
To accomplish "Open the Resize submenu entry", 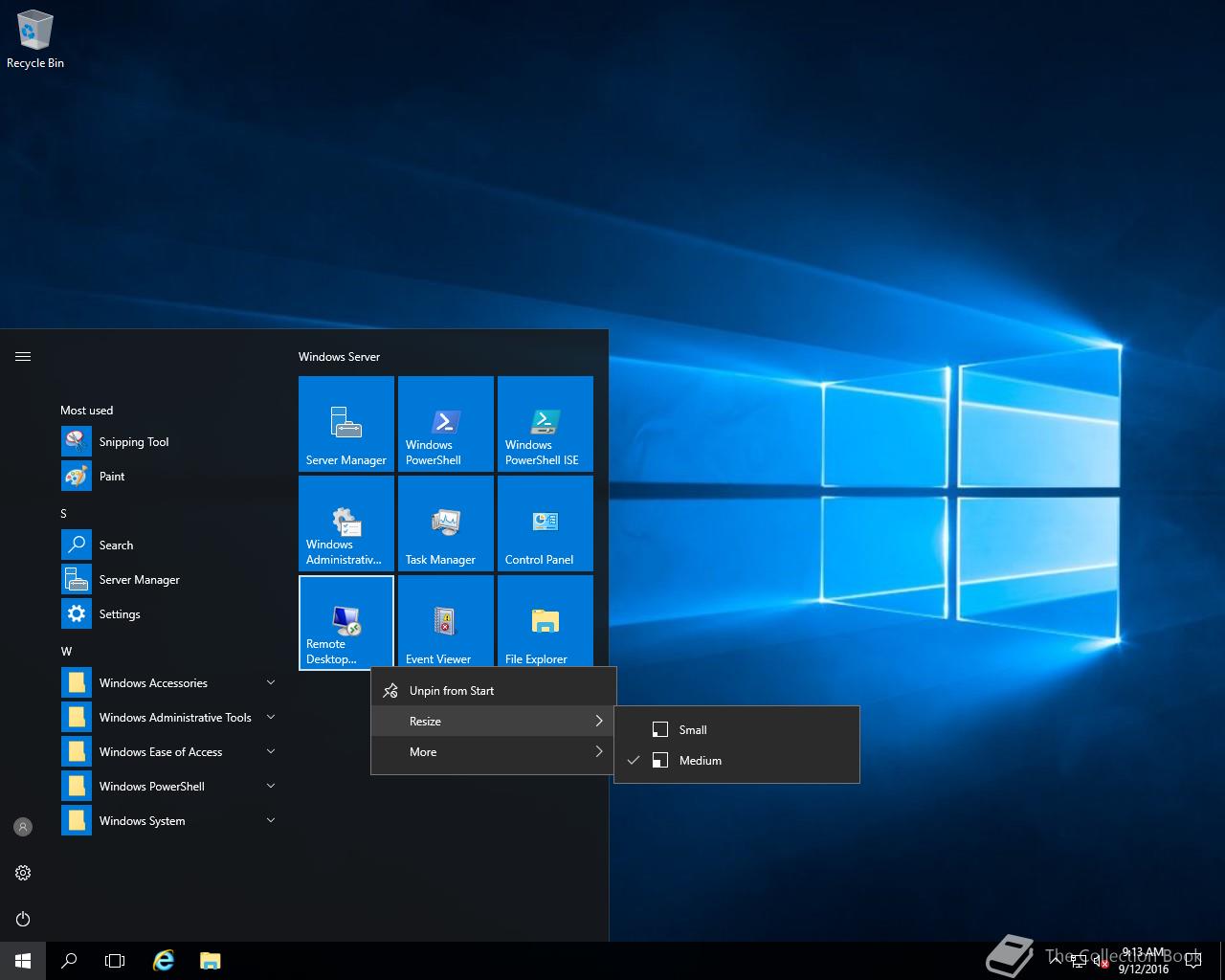I will coord(493,722).
